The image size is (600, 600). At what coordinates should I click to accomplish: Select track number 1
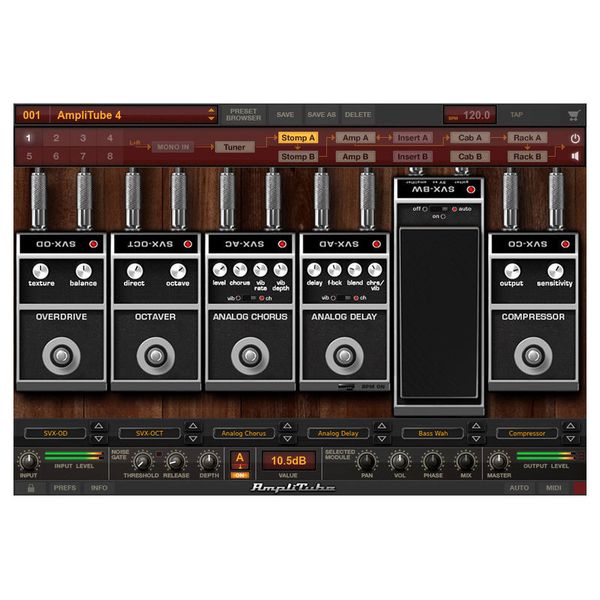(29, 138)
